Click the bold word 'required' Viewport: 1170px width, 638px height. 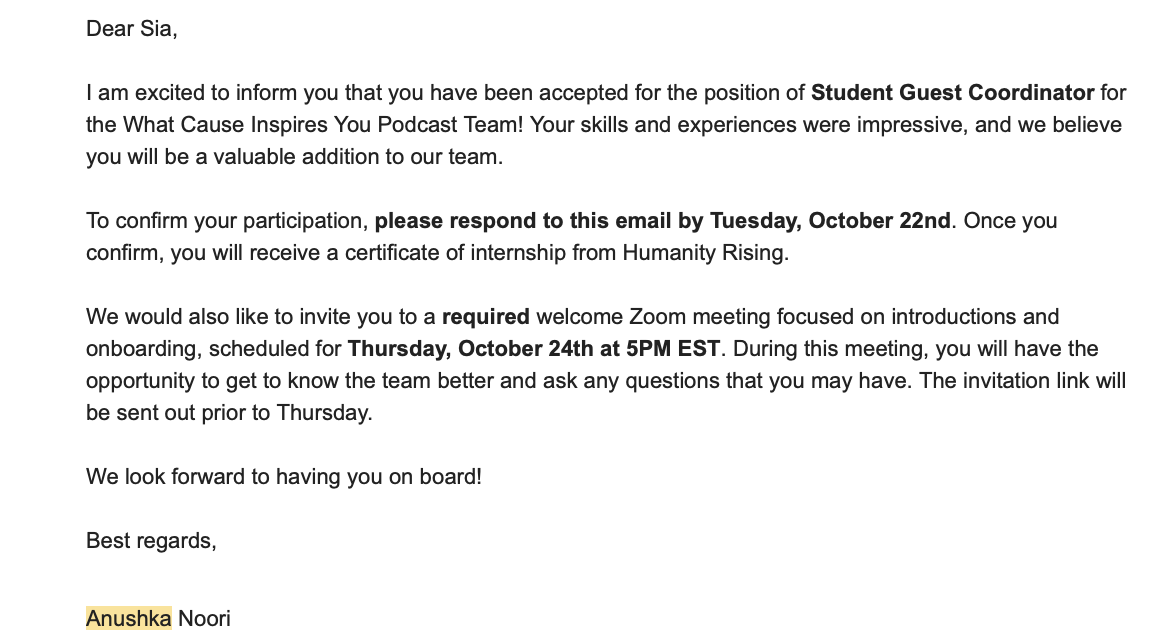click(486, 317)
